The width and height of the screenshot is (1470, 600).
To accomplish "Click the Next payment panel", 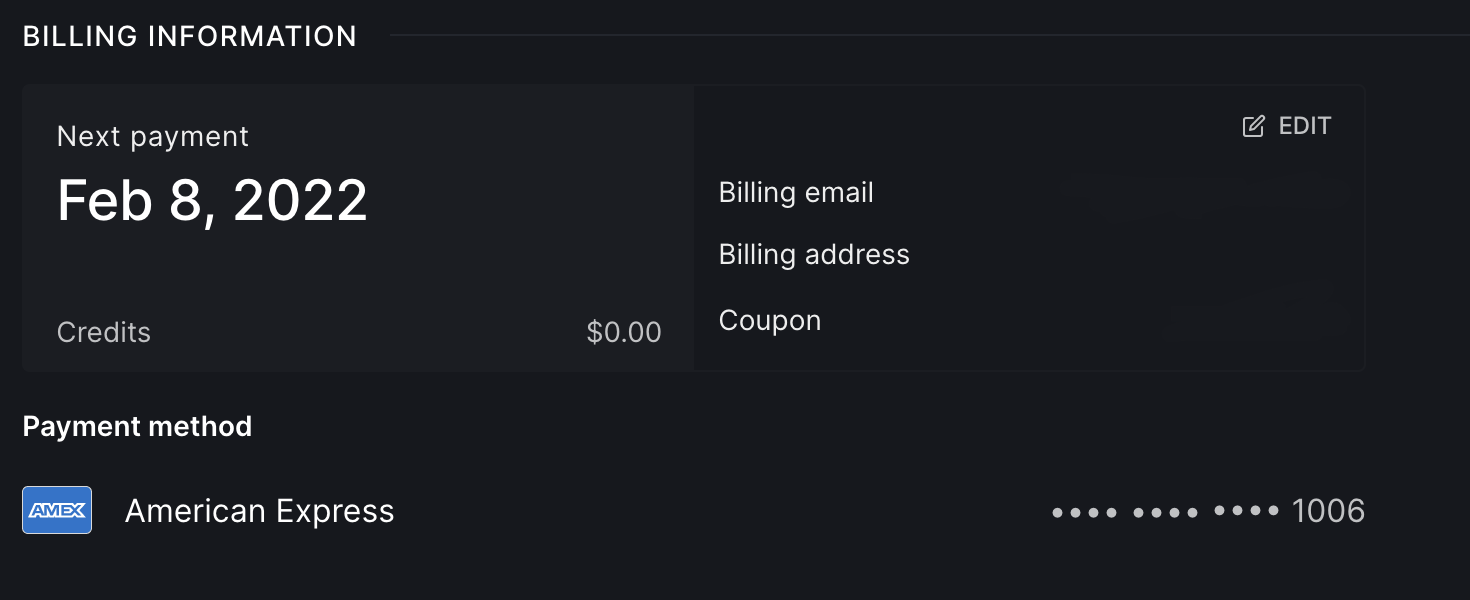I will 357,228.
